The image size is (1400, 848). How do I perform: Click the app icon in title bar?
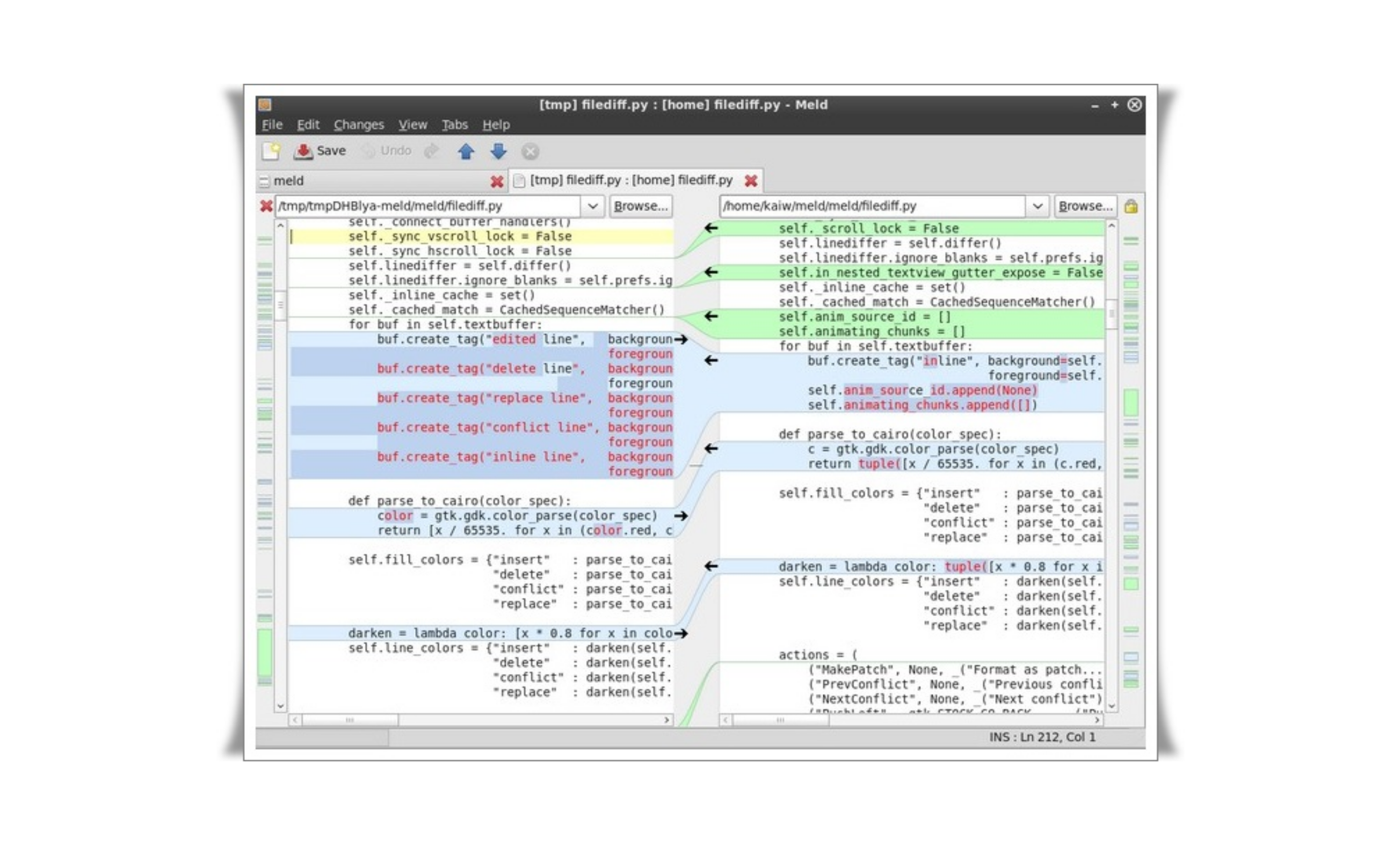(x=265, y=105)
